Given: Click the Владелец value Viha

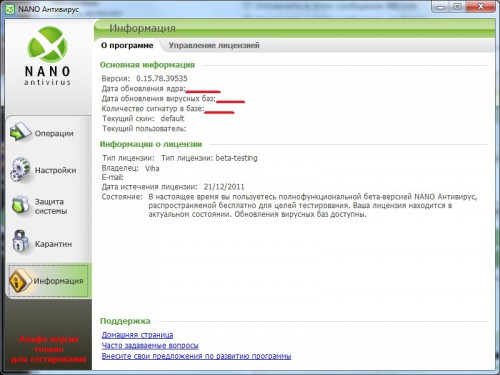Looking at the screenshot, I should point(152,168).
